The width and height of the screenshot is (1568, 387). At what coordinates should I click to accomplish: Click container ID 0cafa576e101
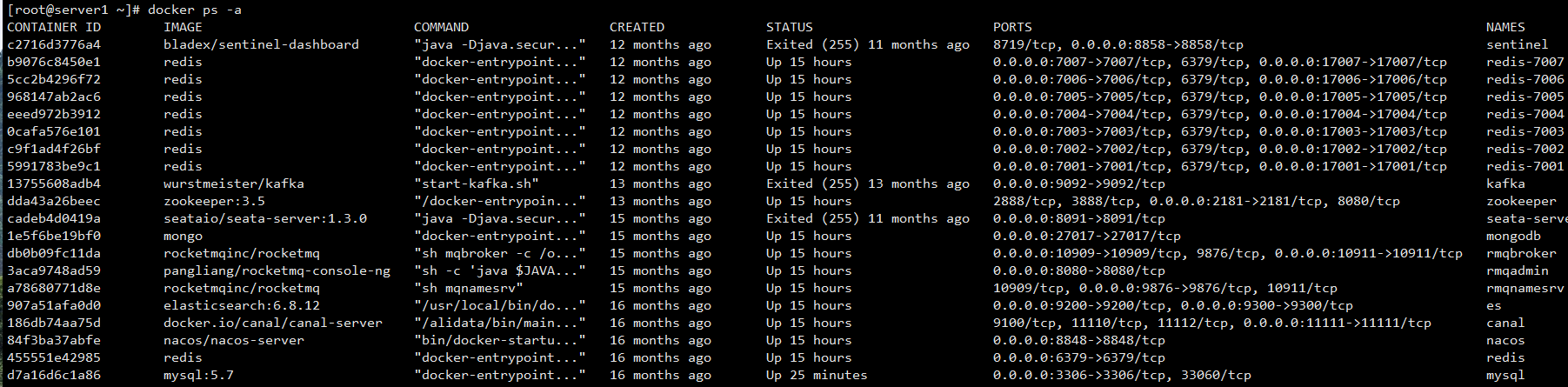click(54, 131)
